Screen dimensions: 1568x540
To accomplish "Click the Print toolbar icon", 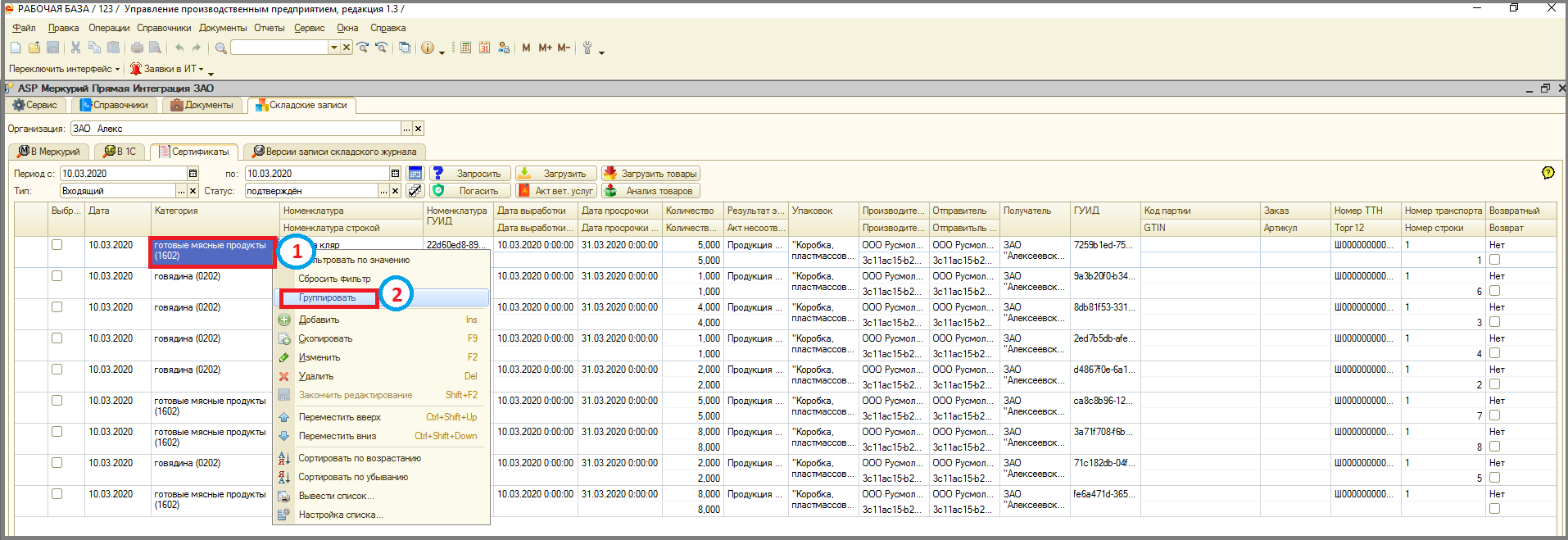I will [137, 48].
